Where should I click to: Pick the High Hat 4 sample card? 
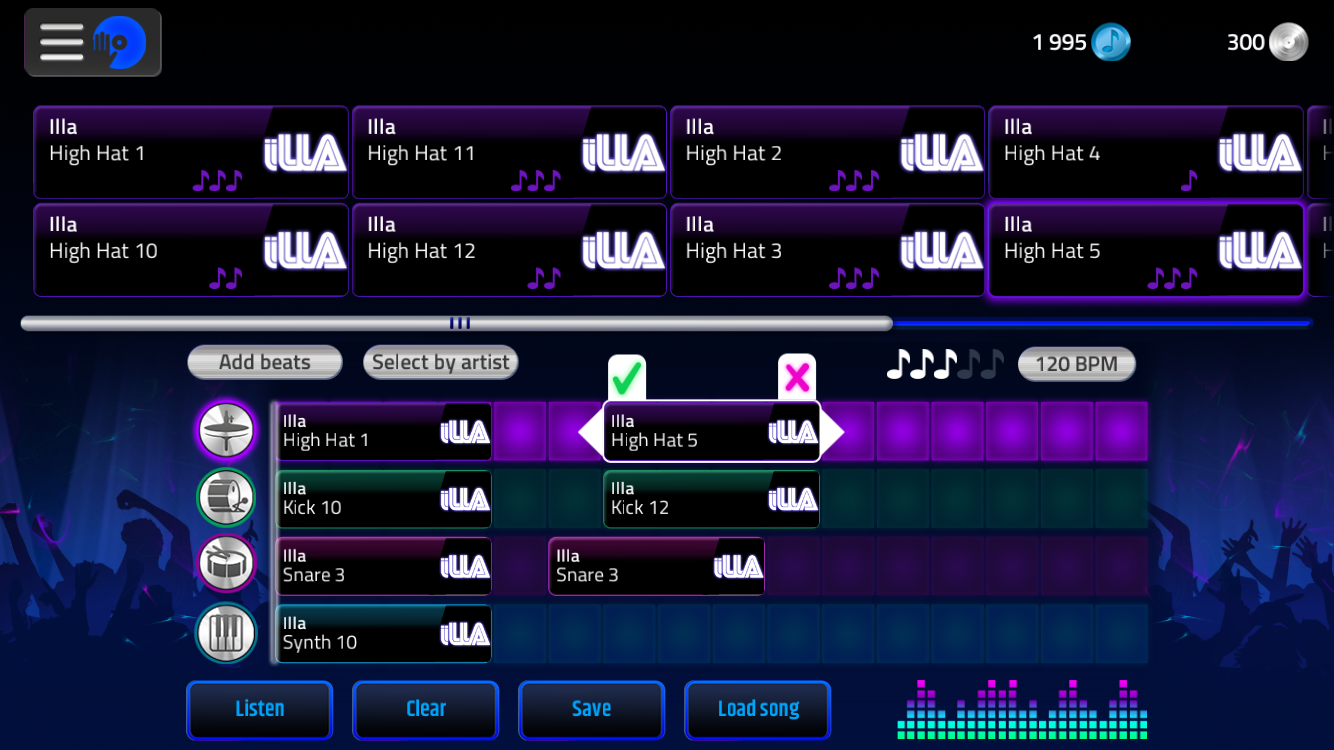(1146, 152)
